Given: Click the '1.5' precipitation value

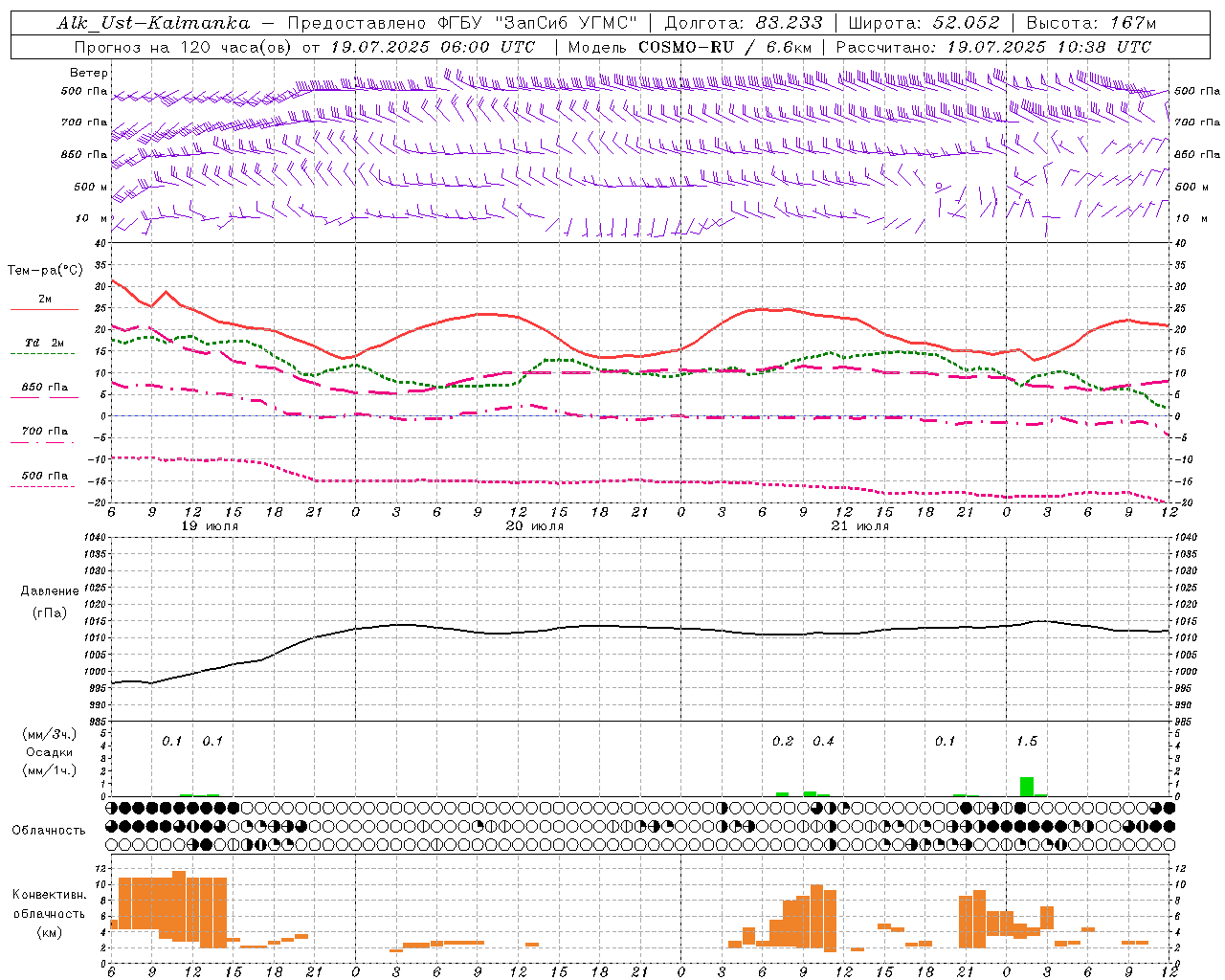Looking at the screenshot, I should (1027, 742).
